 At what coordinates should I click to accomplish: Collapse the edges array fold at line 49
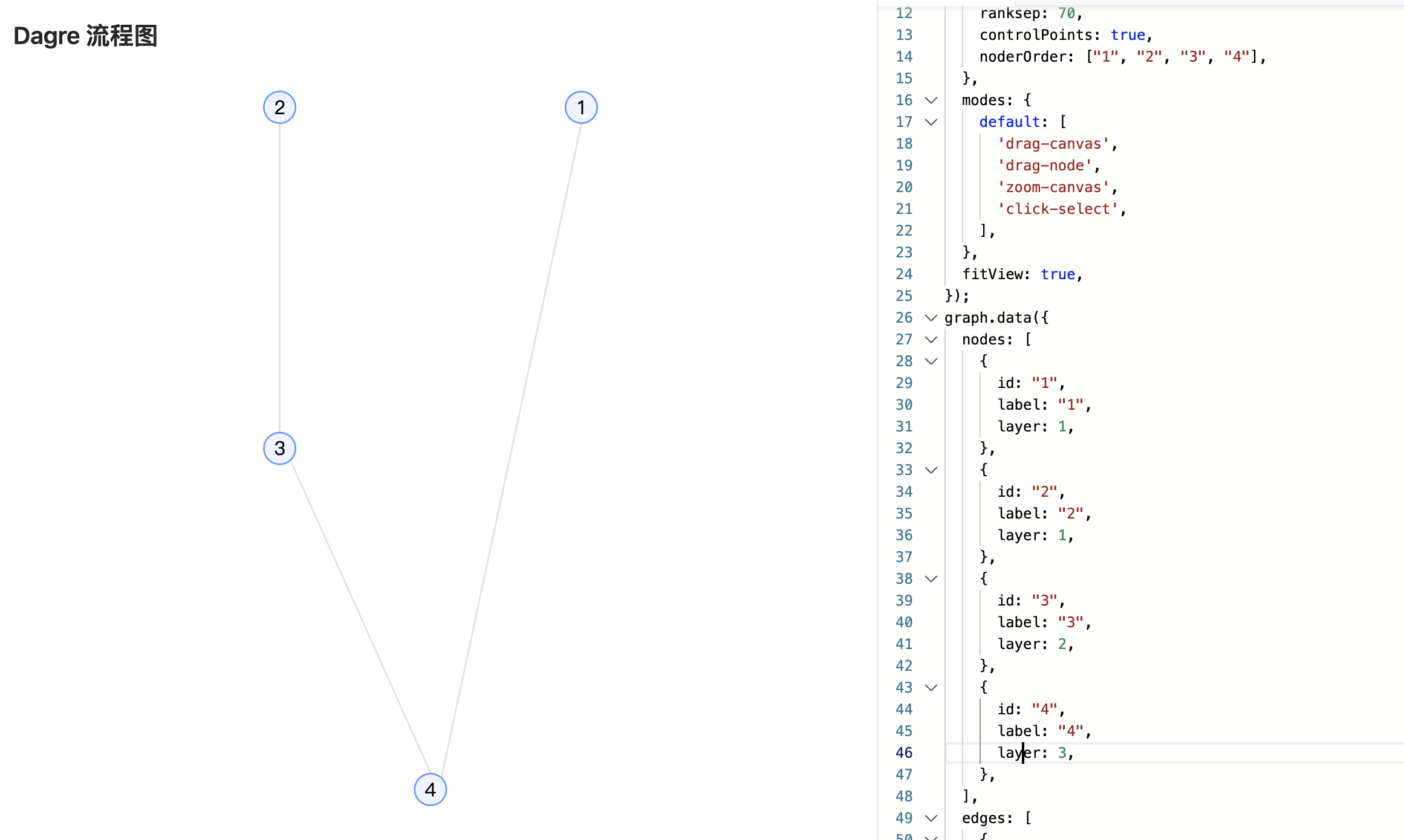931,818
